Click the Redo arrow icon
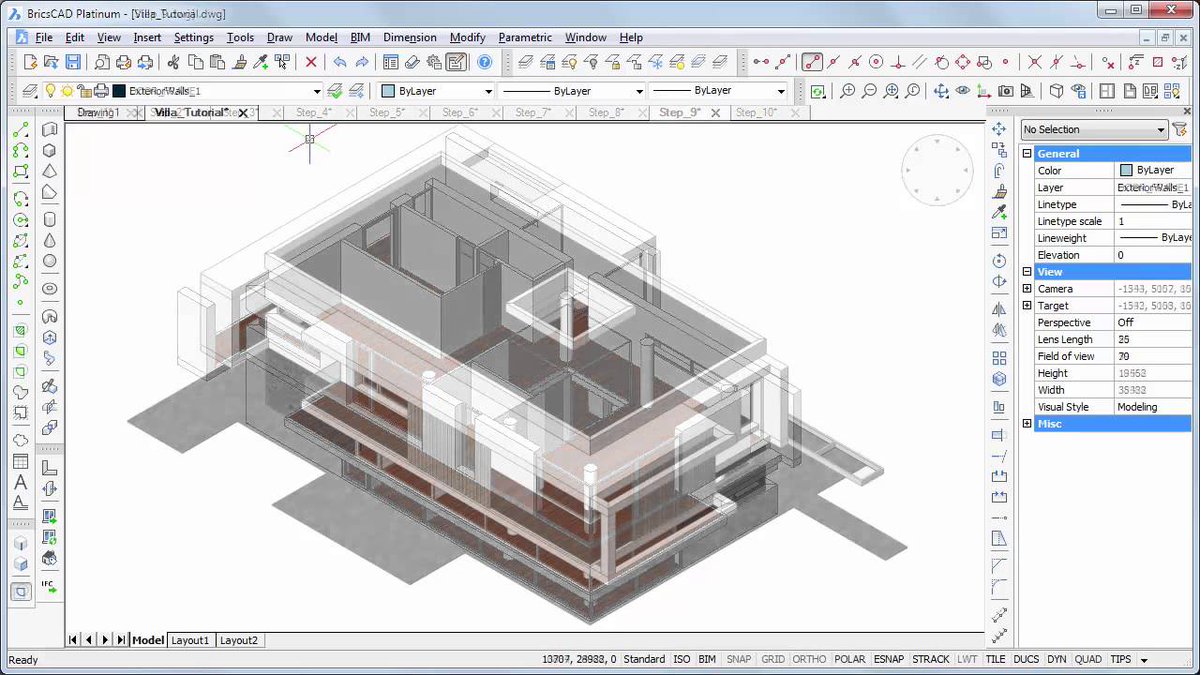 (x=362, y=62)
